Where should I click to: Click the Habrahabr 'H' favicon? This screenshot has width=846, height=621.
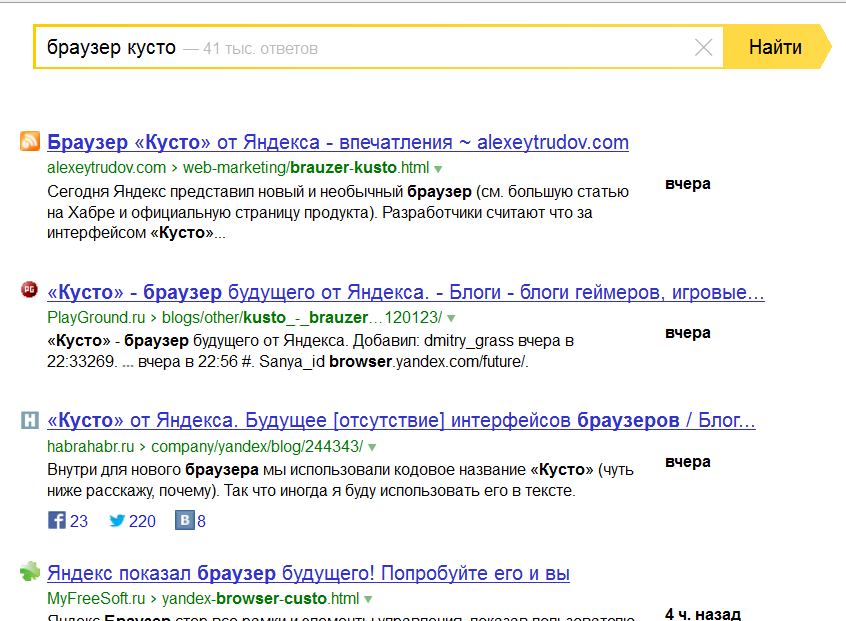pos(30,420)
